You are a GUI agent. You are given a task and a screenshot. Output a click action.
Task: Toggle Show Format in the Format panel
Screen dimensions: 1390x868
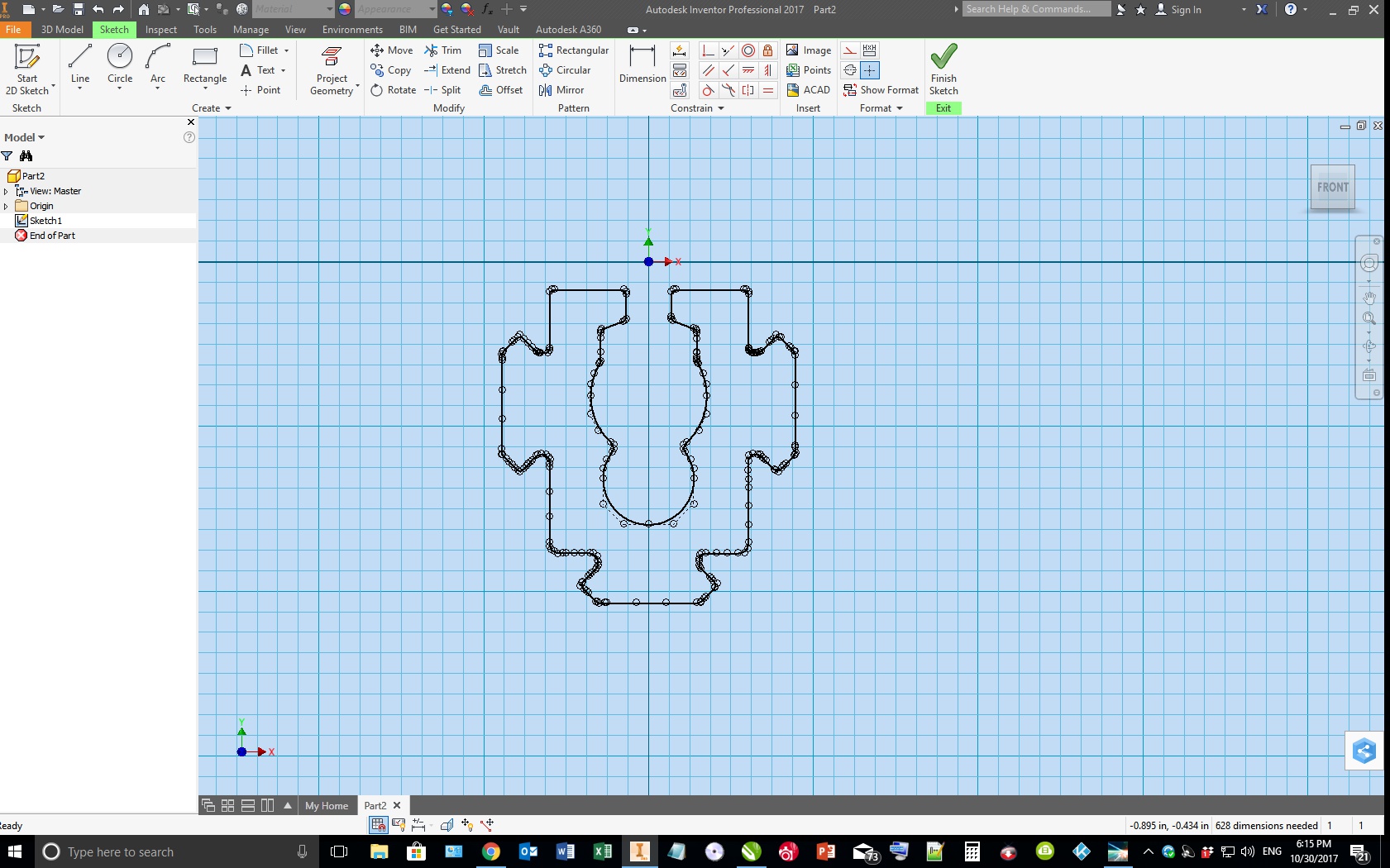pyautogui.click(x=881, y=90)
